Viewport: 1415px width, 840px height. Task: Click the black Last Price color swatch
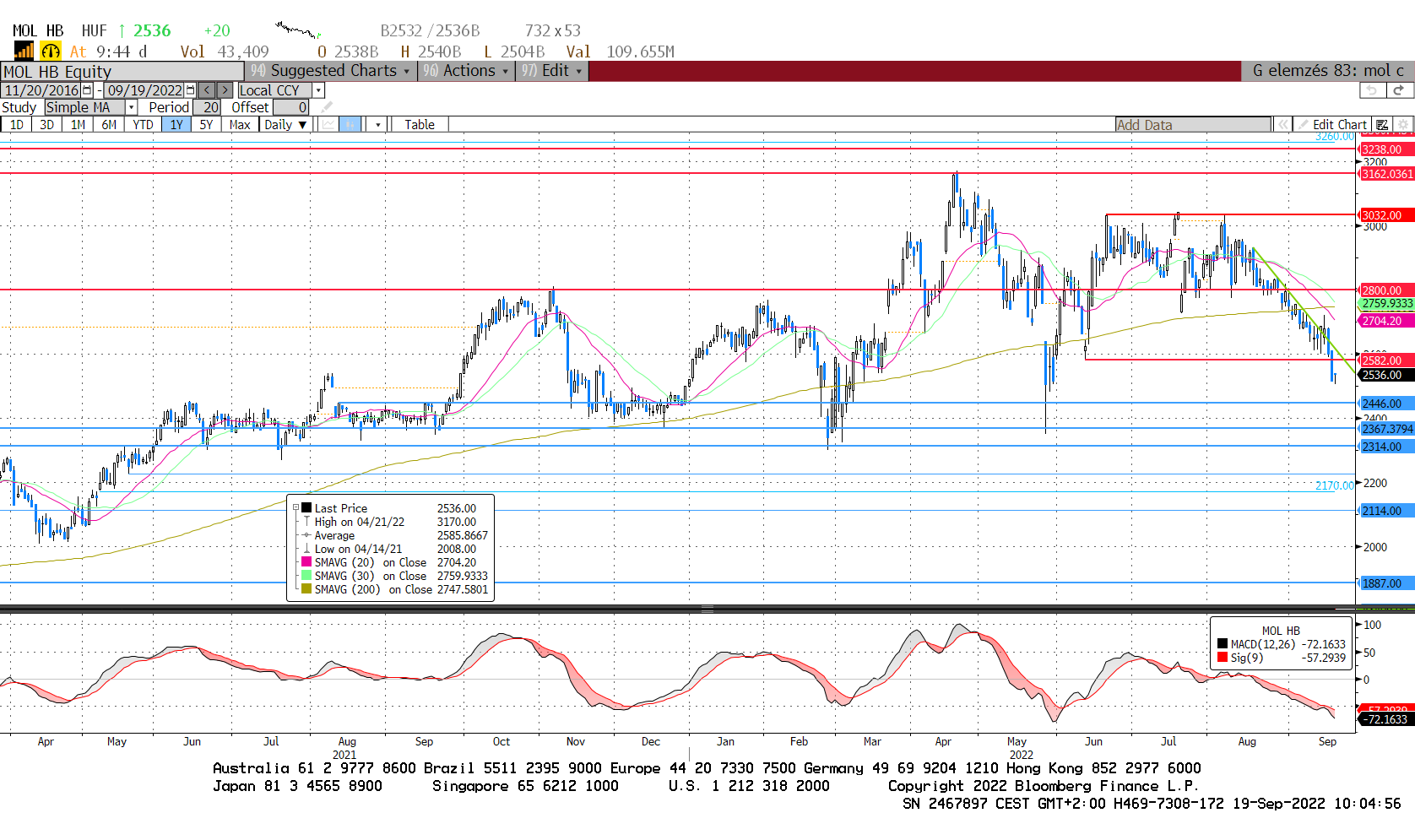(x=306, y=508)
